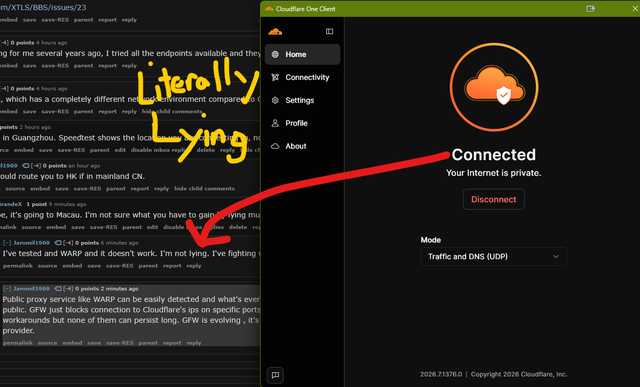Viewport: 640px width, 387px height.
Task: Click delete under the Guangzhou comment
Action: pos(206,150)
